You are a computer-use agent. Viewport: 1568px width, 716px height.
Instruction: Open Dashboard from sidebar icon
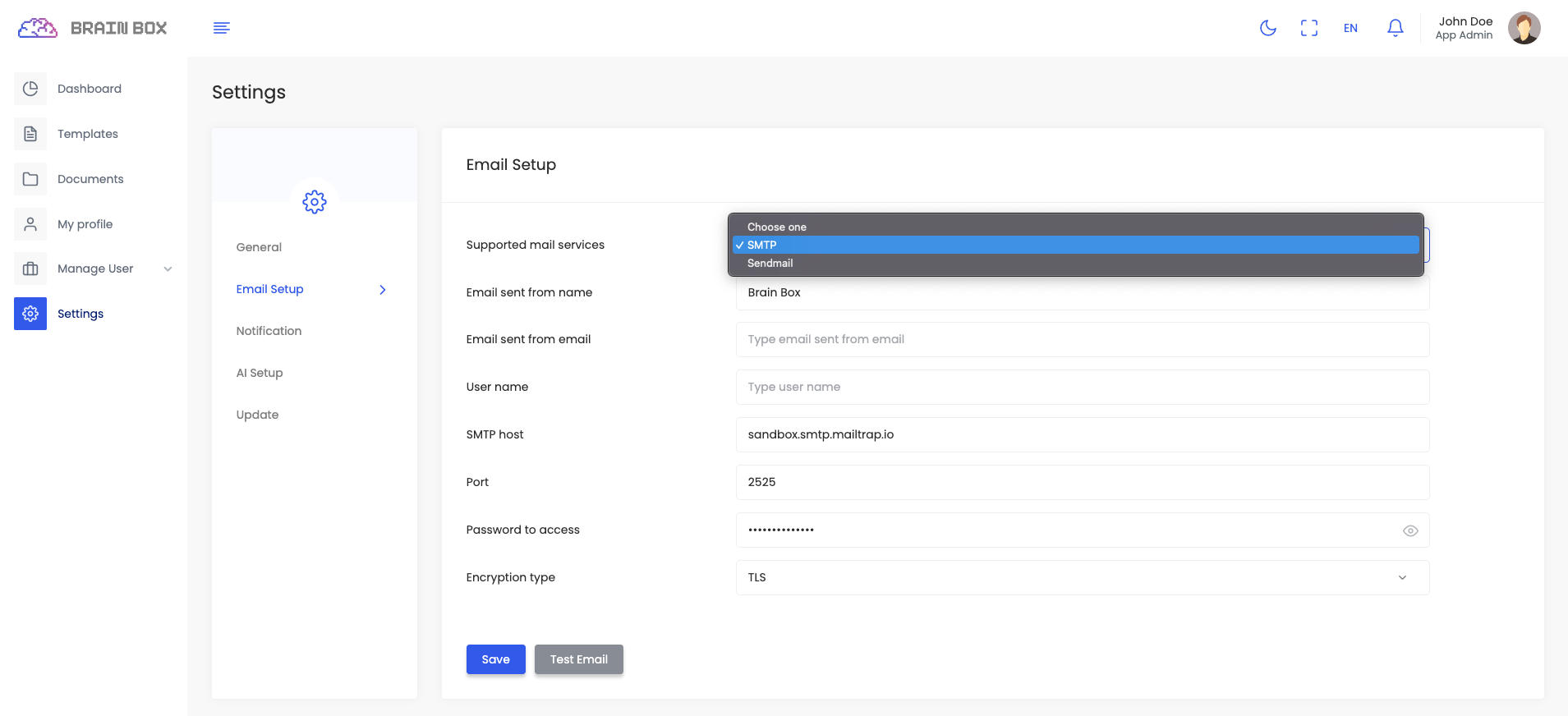30,89
